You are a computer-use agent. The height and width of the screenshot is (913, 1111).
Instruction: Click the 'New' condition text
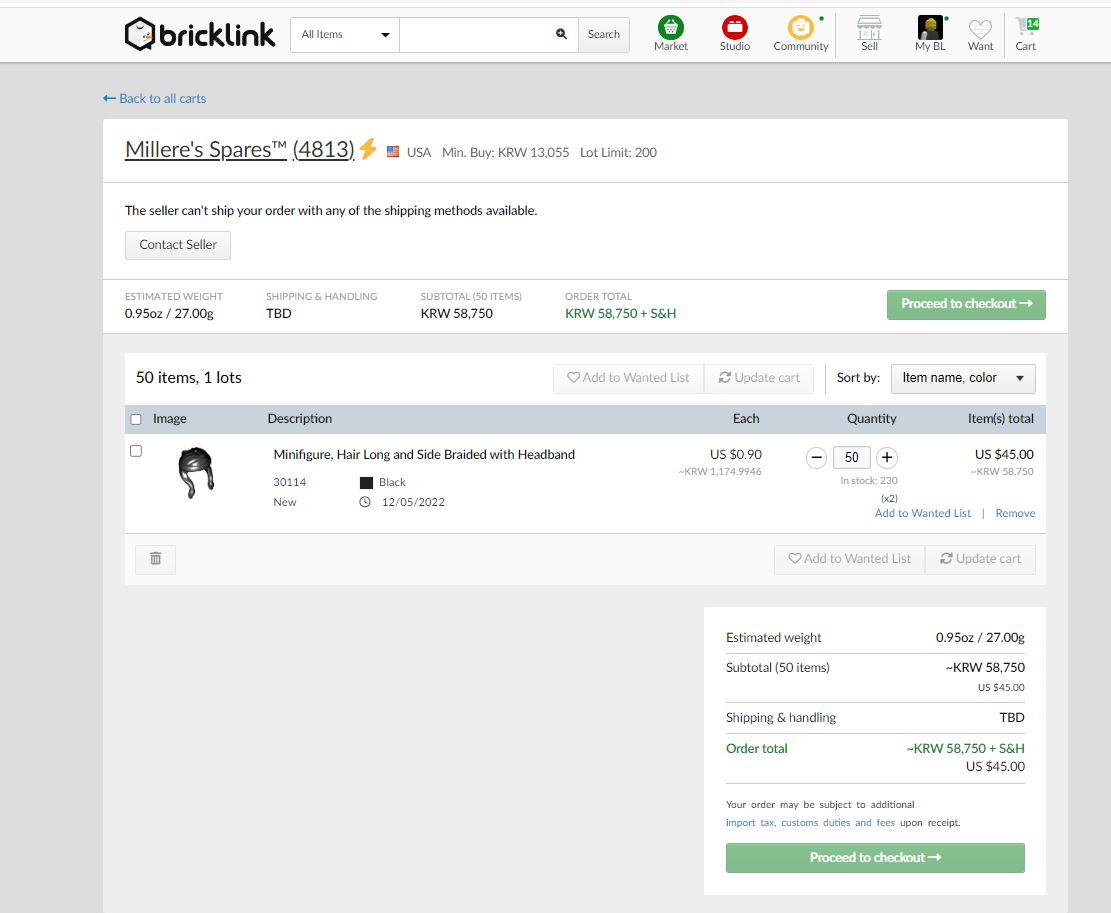pos(285,502)
